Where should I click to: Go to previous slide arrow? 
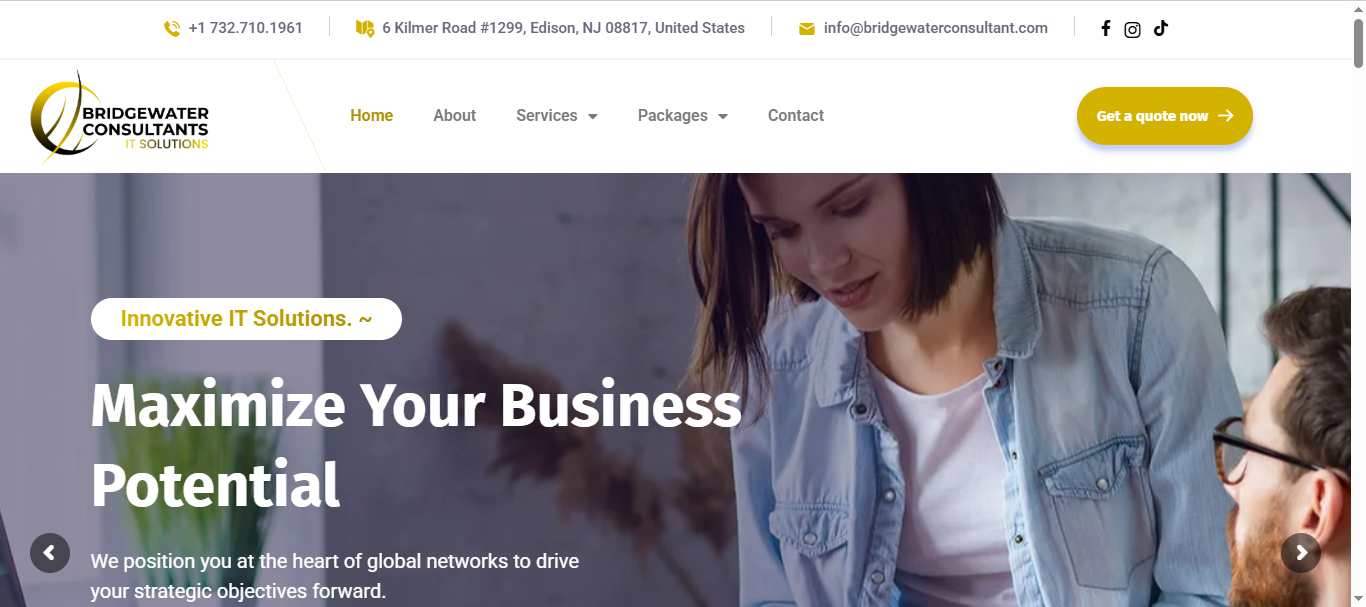[50, 552]
